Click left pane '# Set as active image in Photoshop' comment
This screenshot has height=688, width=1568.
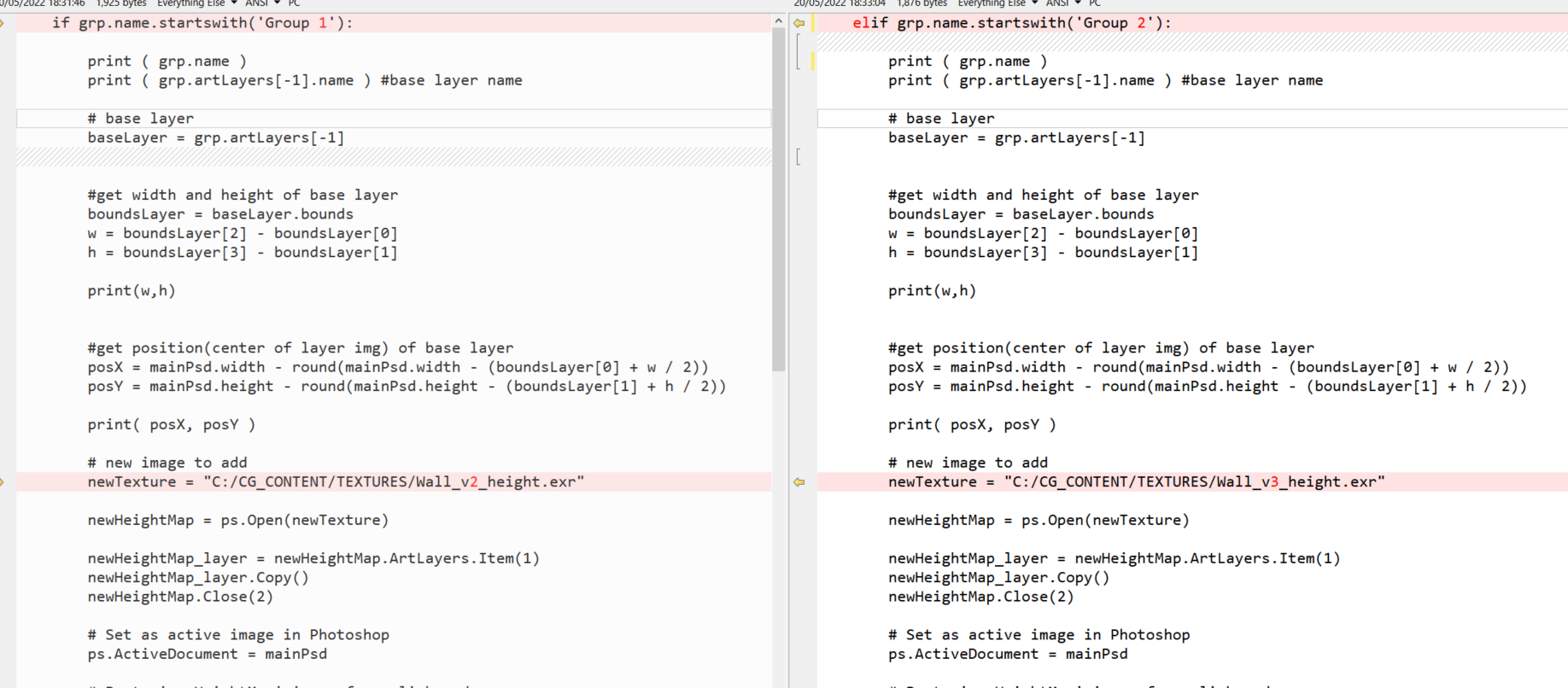point(238,635)
